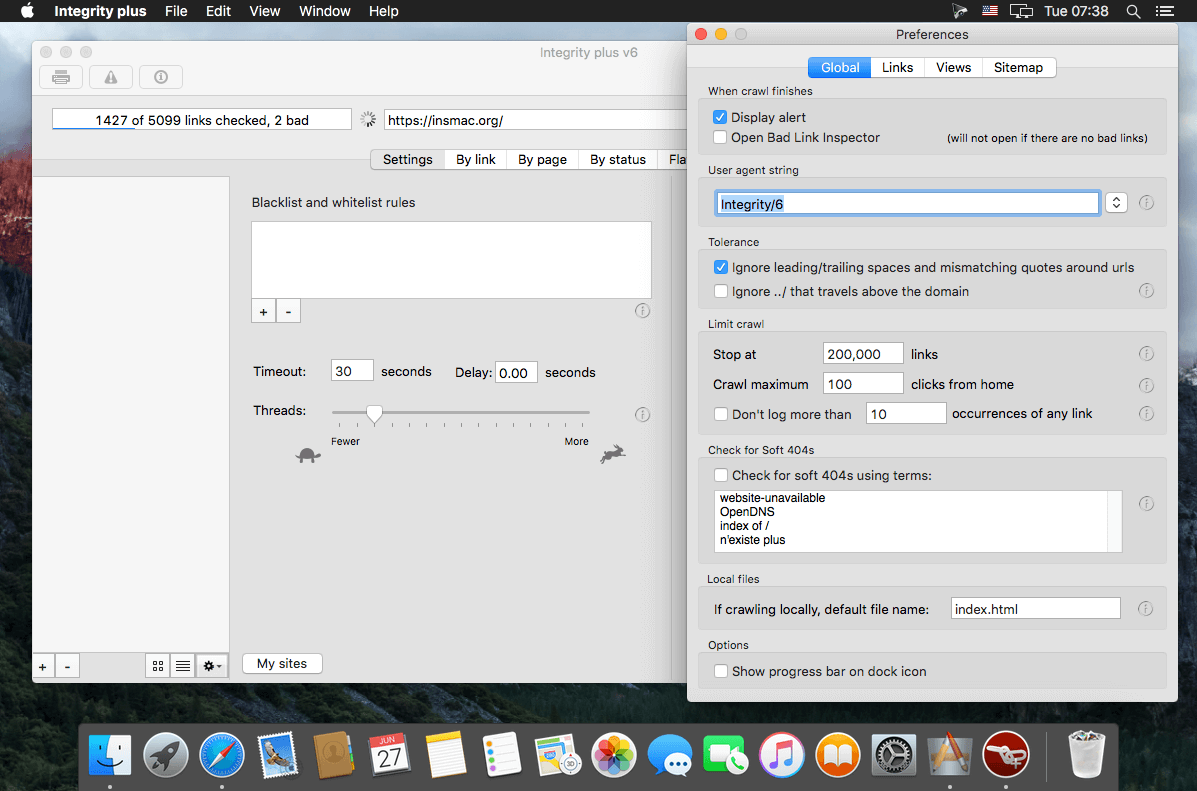Enable Check for soft 404s using terms
The width and height of the screenshot is (1197, 791).
[x=721, y=475]
